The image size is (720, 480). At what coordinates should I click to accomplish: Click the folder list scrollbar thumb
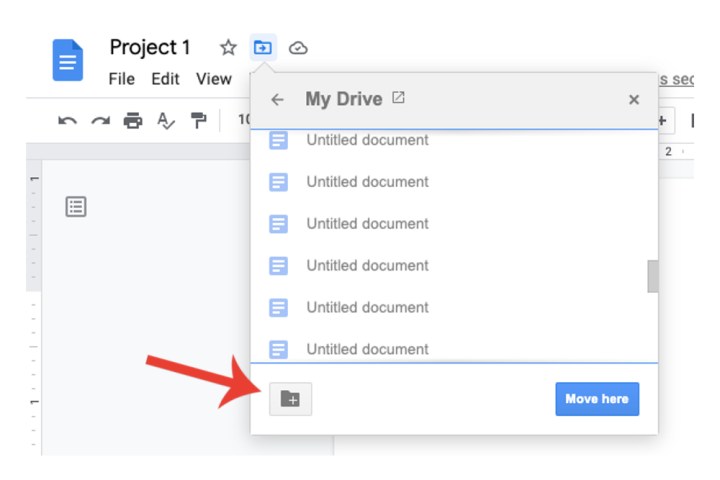[652, 276]
